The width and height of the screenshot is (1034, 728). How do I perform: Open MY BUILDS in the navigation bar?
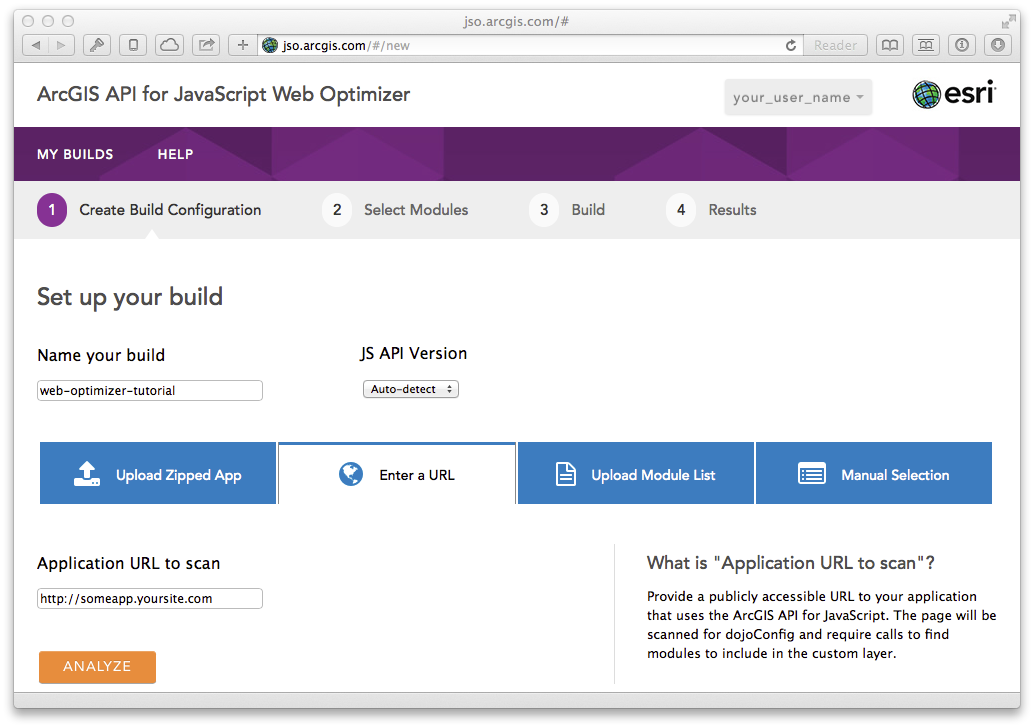75,154
